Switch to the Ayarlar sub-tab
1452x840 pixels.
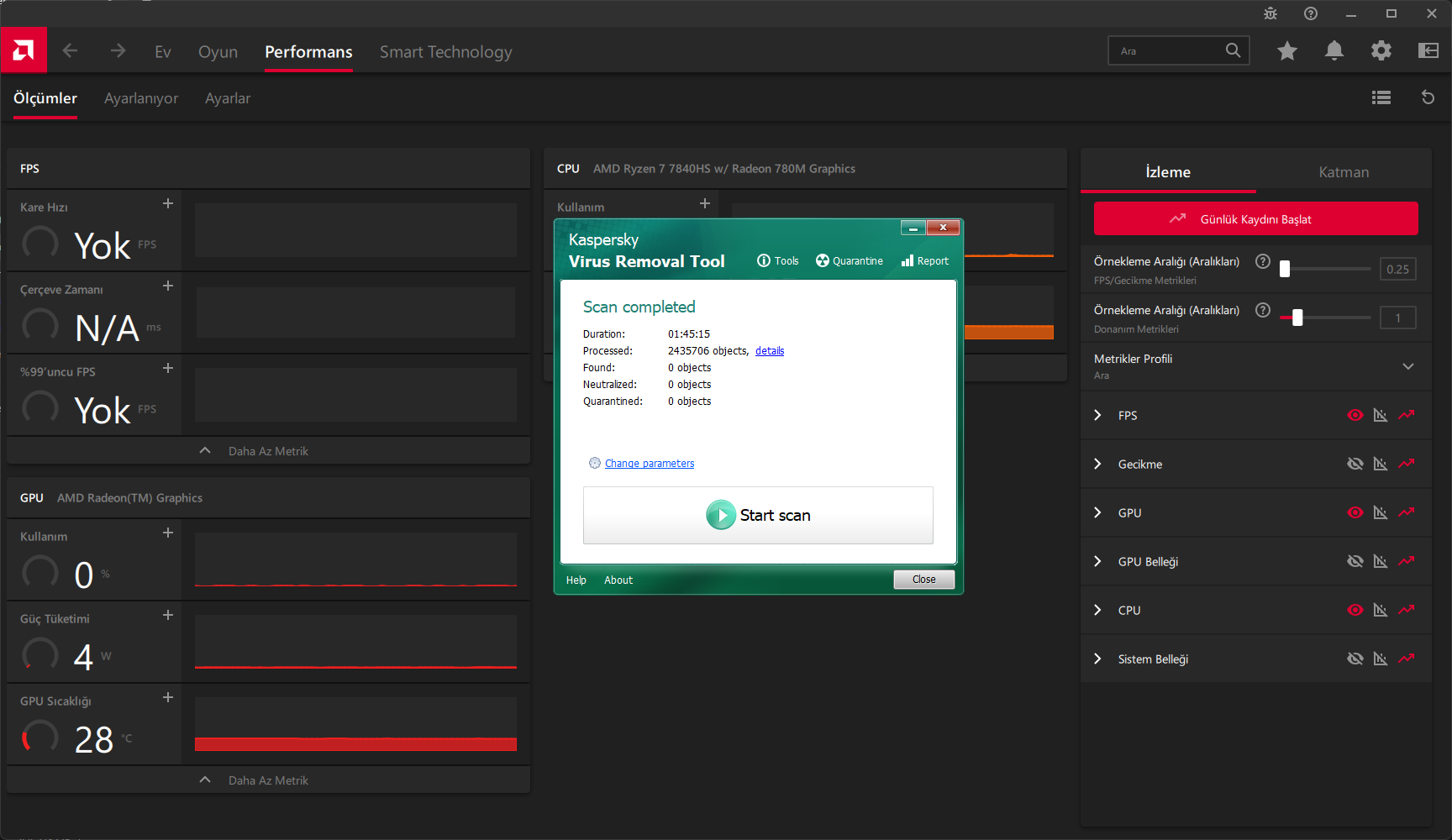point(228,98)
